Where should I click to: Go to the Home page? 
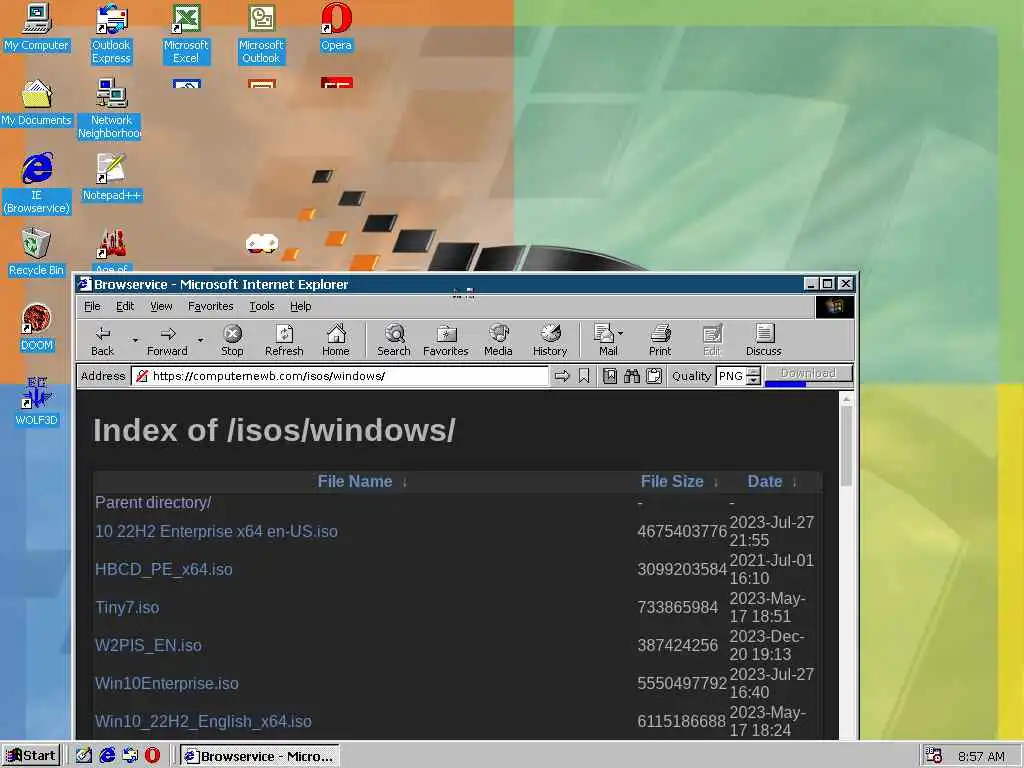coord(336,340)
